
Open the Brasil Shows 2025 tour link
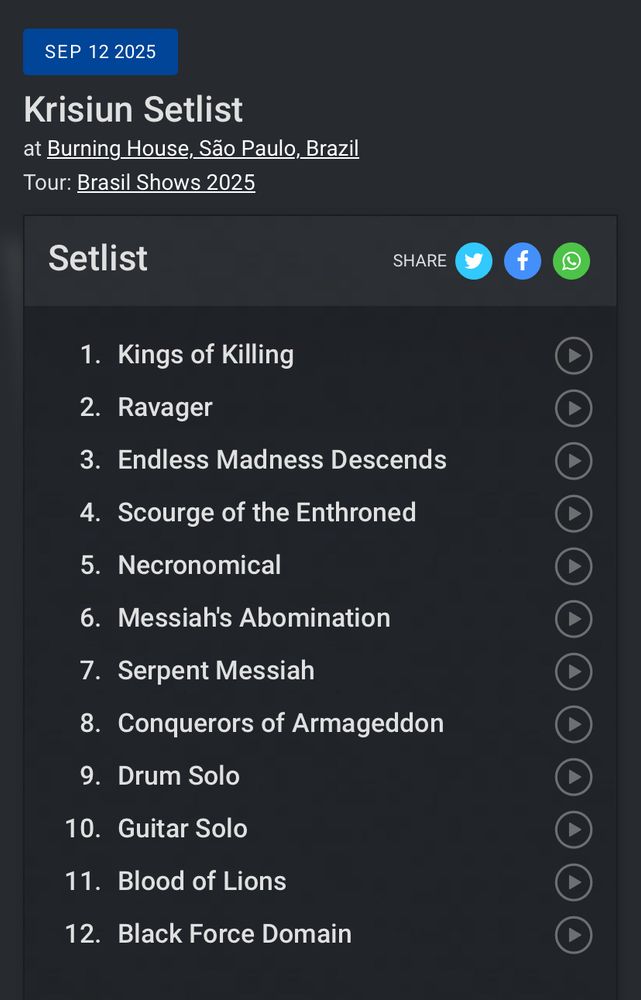(166, 183)
